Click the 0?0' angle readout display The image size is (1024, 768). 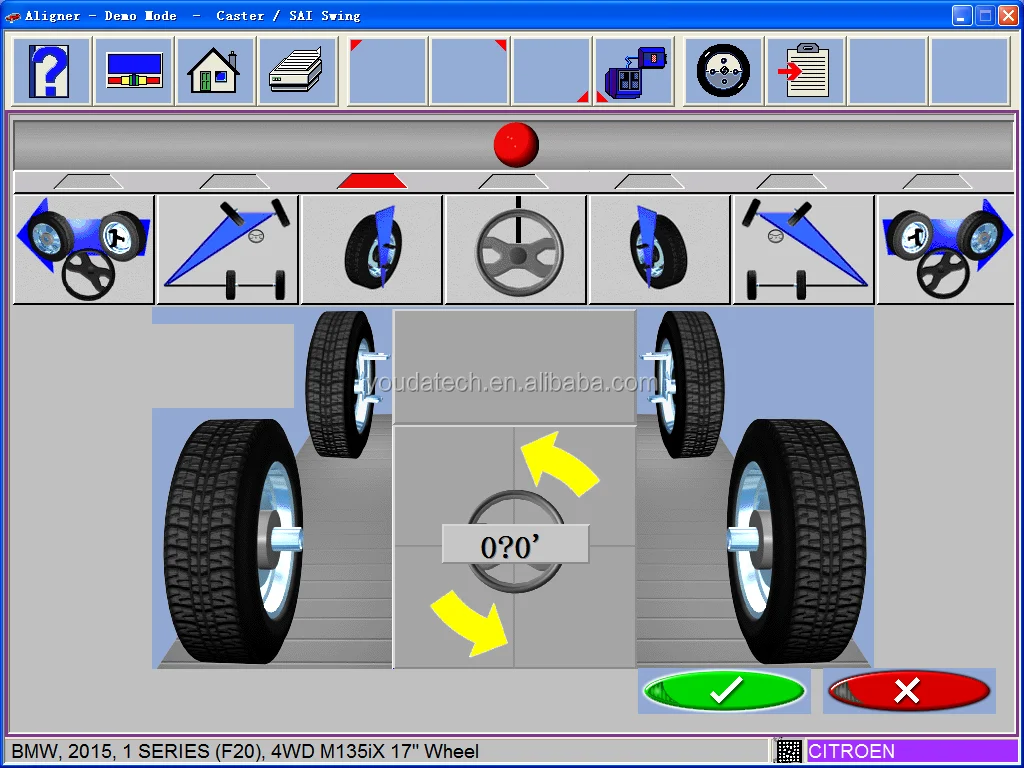click(516, 546)
